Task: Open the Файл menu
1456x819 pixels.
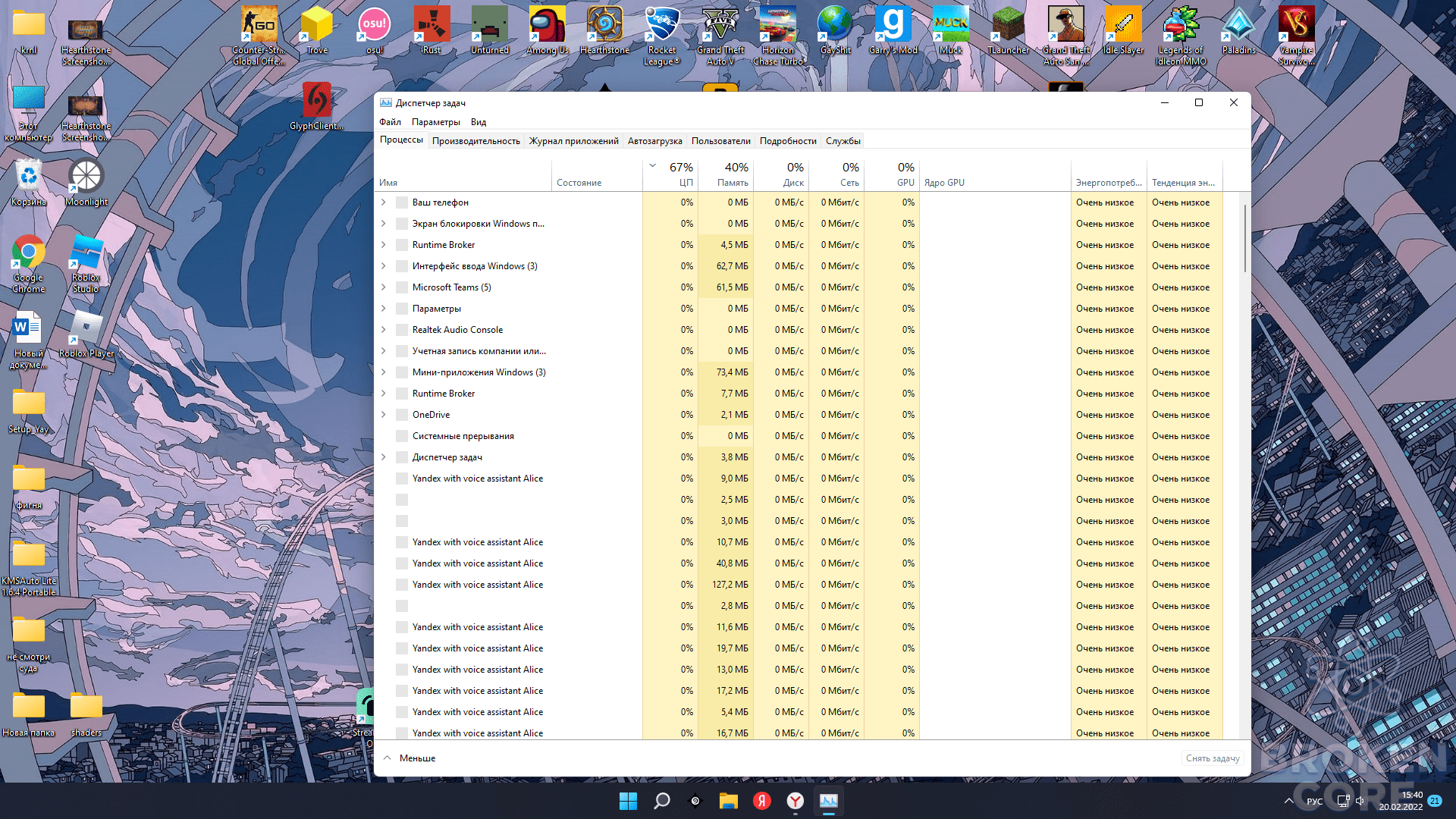Action: click(390, 122)
